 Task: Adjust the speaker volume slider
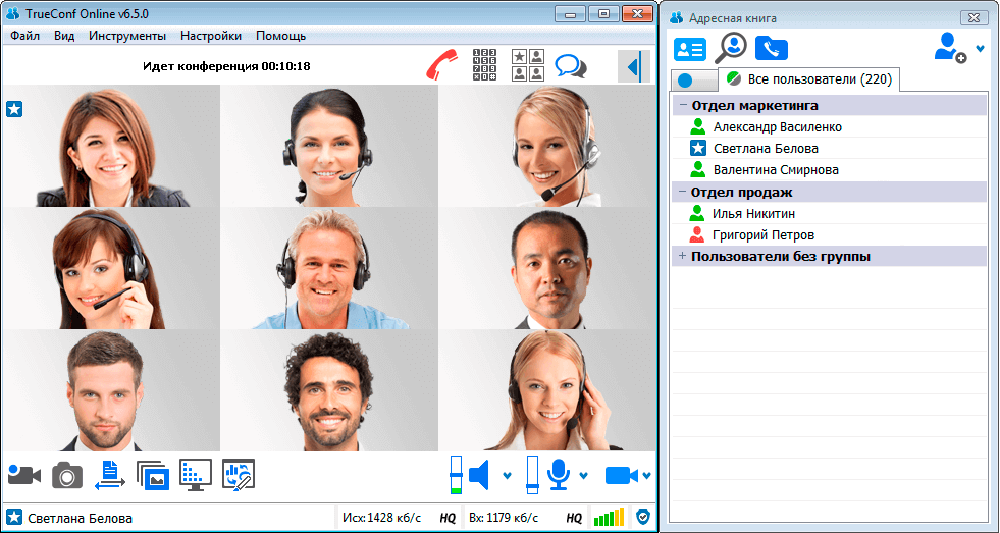coord(456,475)
